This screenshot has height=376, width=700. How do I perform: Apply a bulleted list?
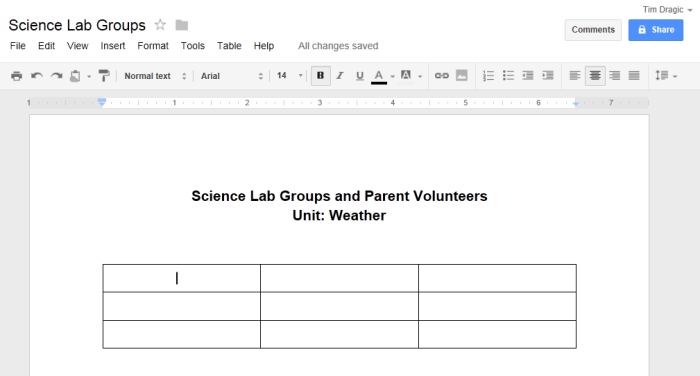point(508,75)
